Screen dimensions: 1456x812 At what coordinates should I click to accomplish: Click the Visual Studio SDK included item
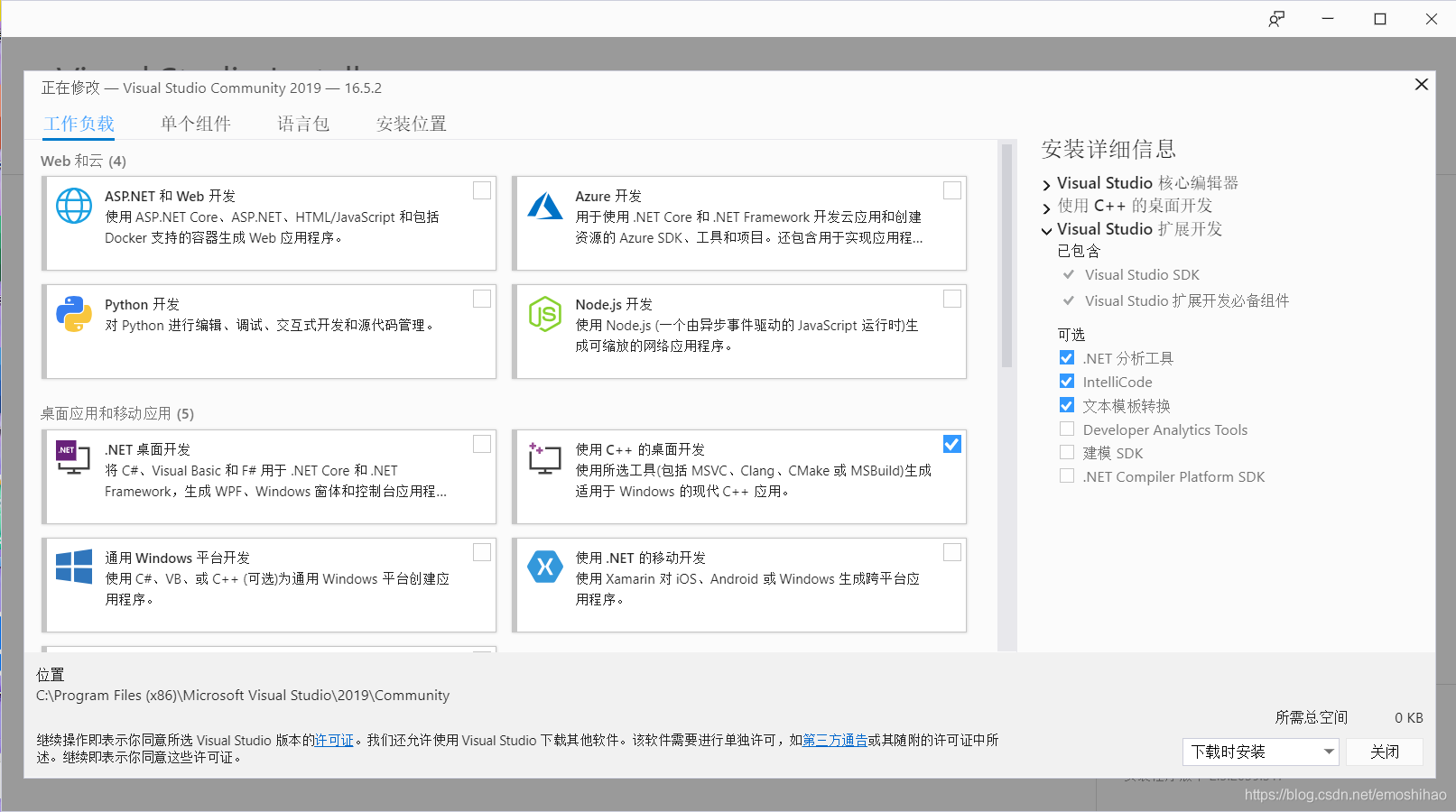point(1142,275)
